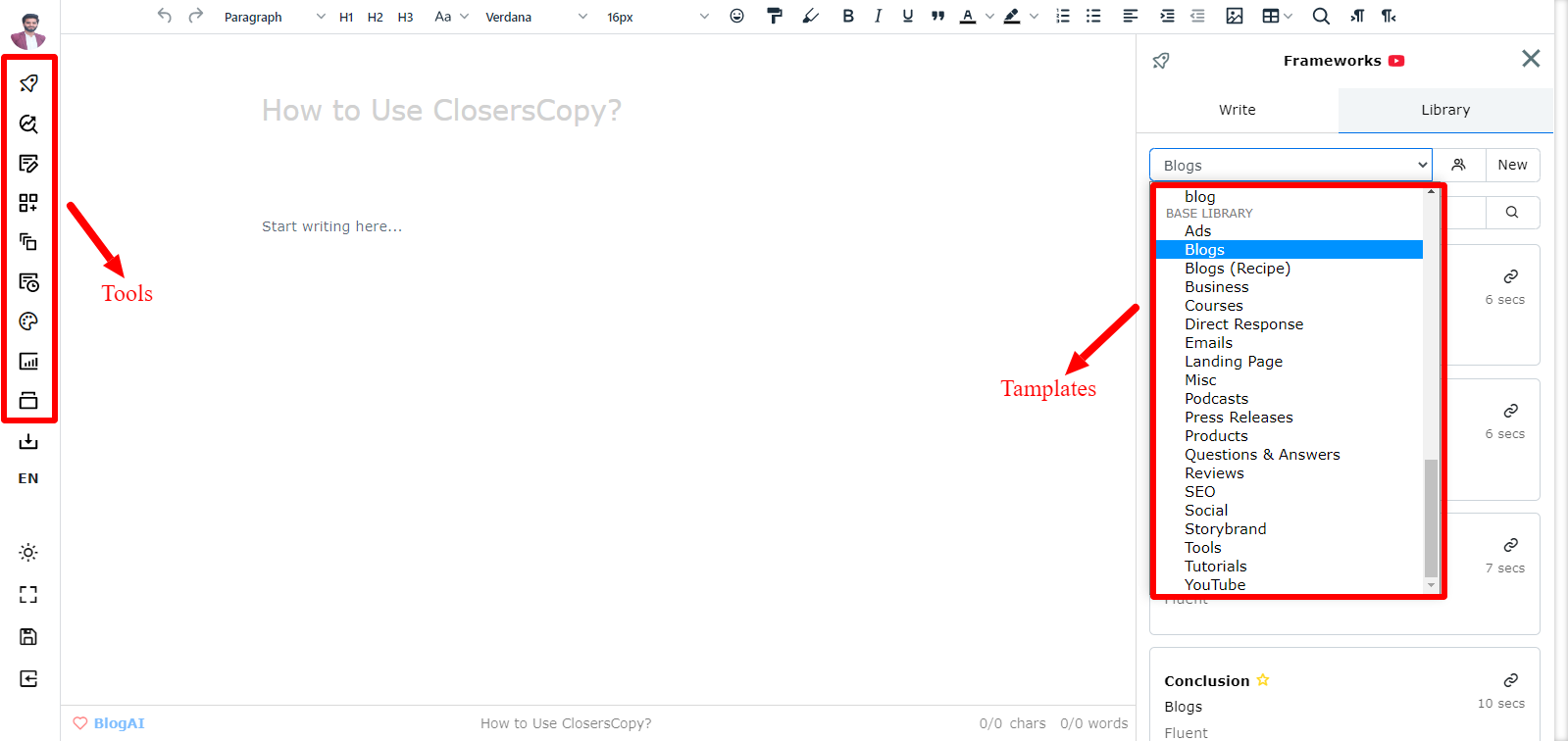Open the Blogs library select box

point(1290,166)
